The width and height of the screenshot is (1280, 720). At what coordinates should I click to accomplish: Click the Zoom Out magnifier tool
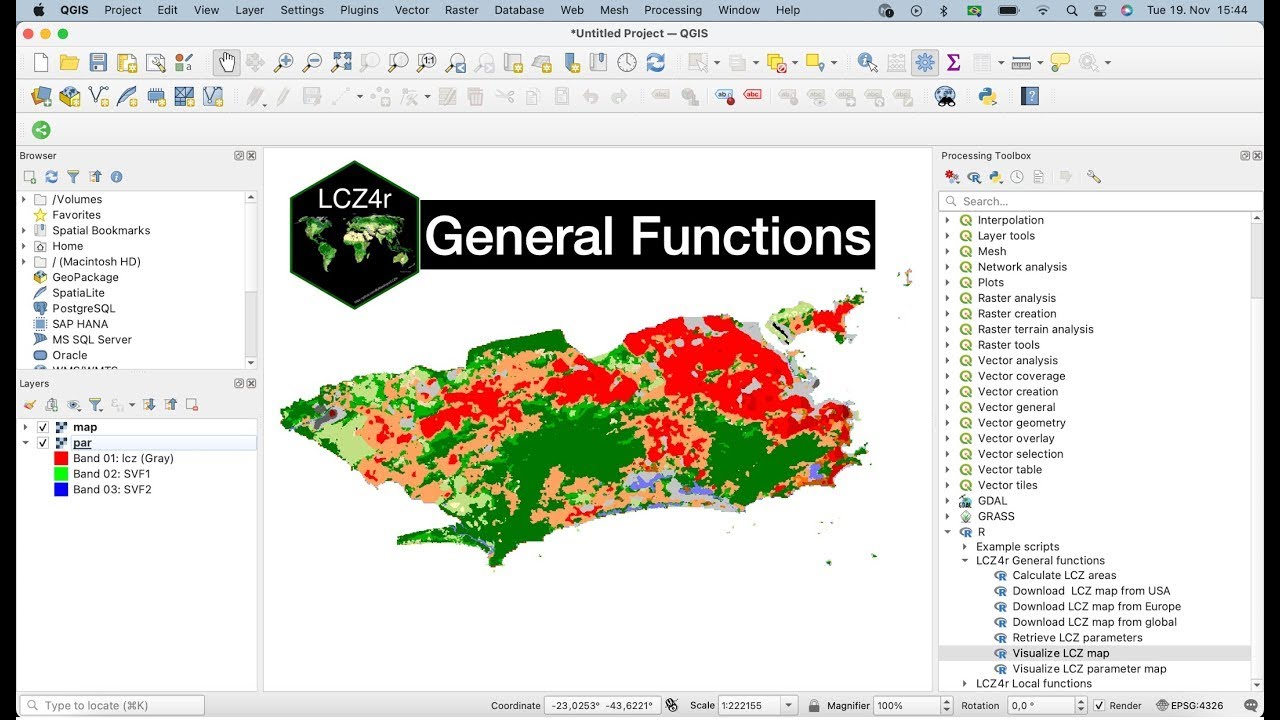(x=312, y=63)
